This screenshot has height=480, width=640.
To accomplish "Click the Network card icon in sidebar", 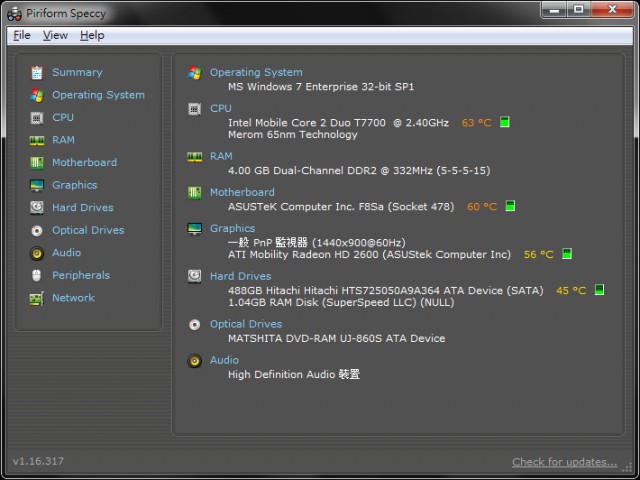I will pyautogui.click(x=37, y=298).
